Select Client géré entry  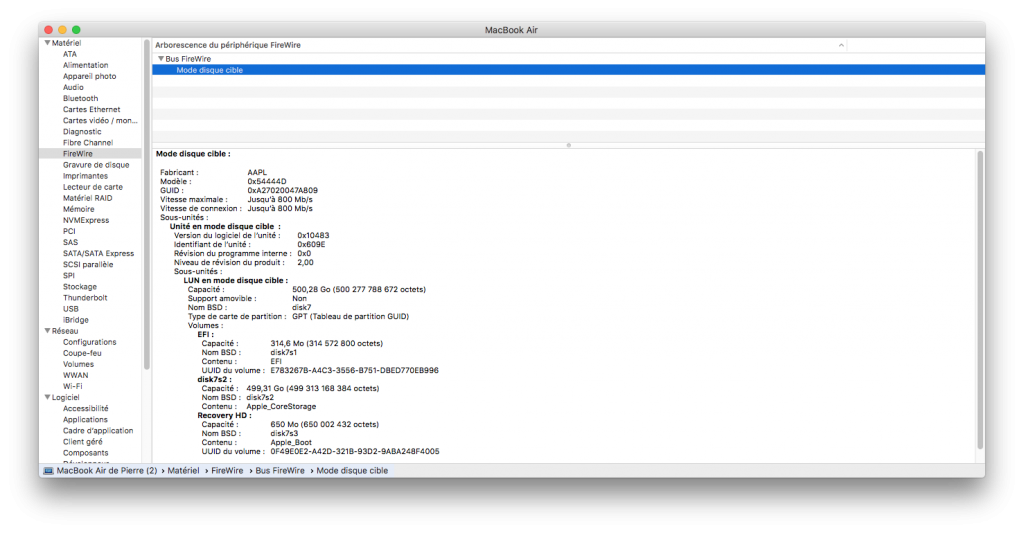point(83,443)
